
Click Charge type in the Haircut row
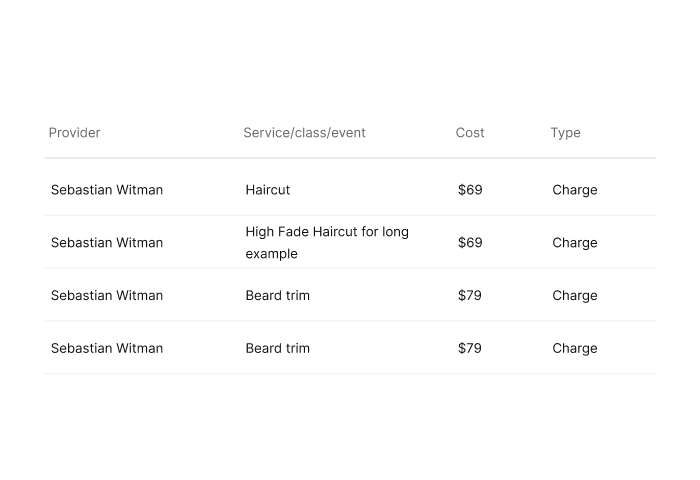575,190
